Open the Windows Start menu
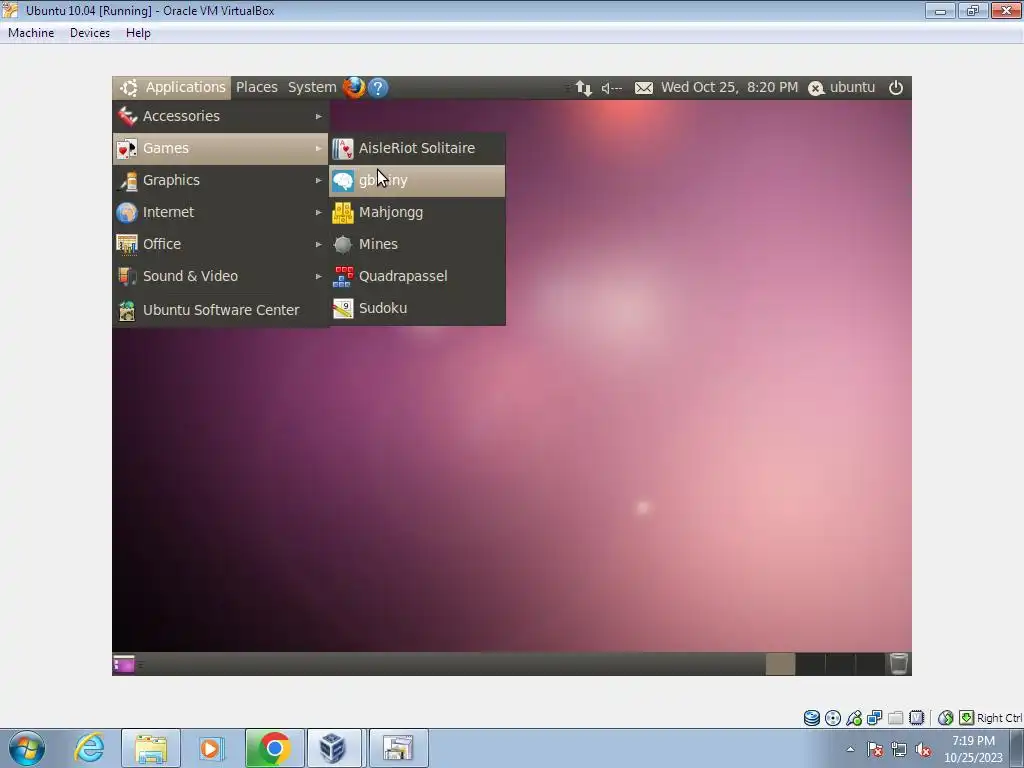This screenshot has height=768, width=1024. click(27, 748)
